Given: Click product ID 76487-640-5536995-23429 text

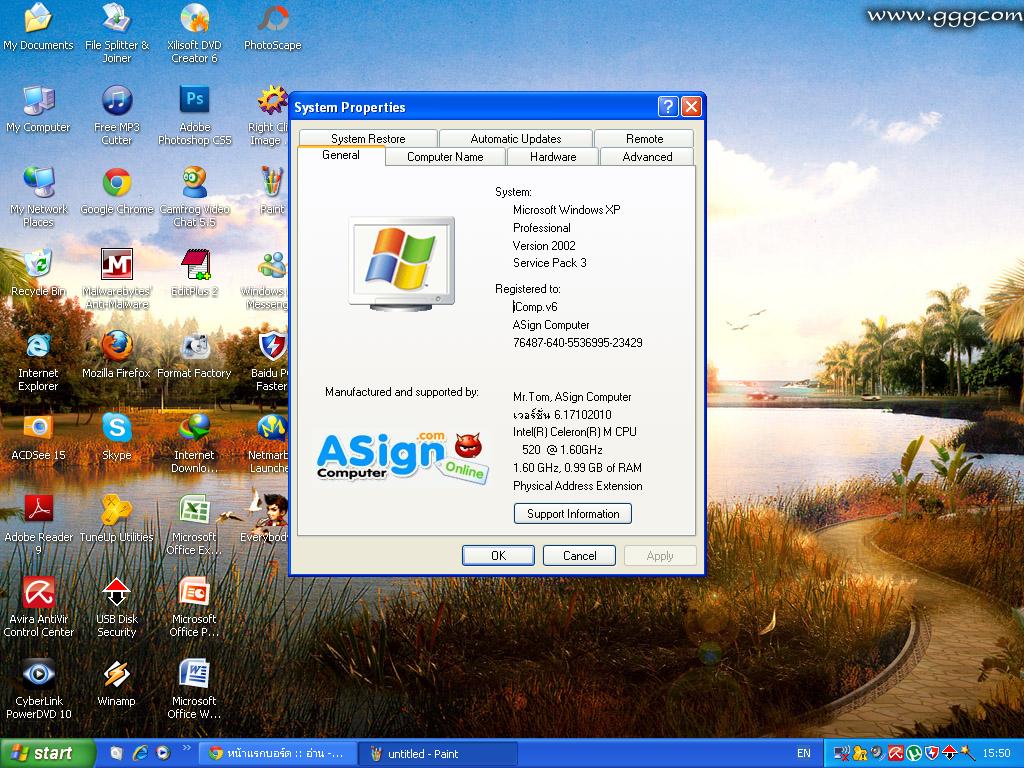Looking at the screenshot, I should pyautogui.click(x=577, y=343).
